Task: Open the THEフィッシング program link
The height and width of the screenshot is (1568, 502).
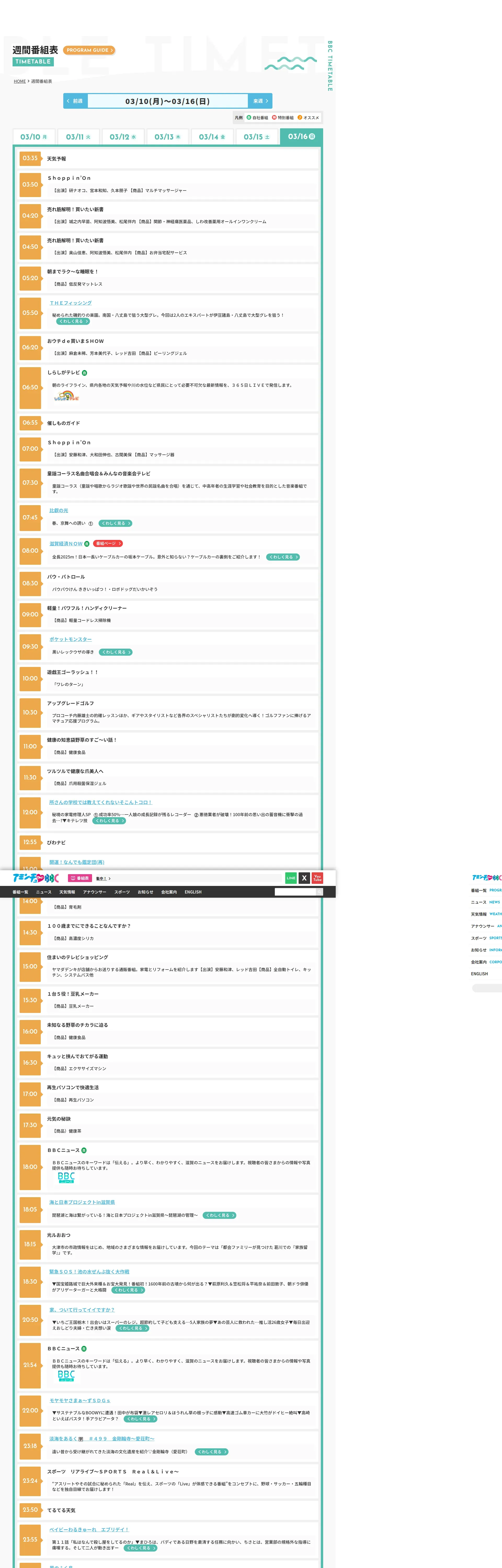Action: pos(71,303)
